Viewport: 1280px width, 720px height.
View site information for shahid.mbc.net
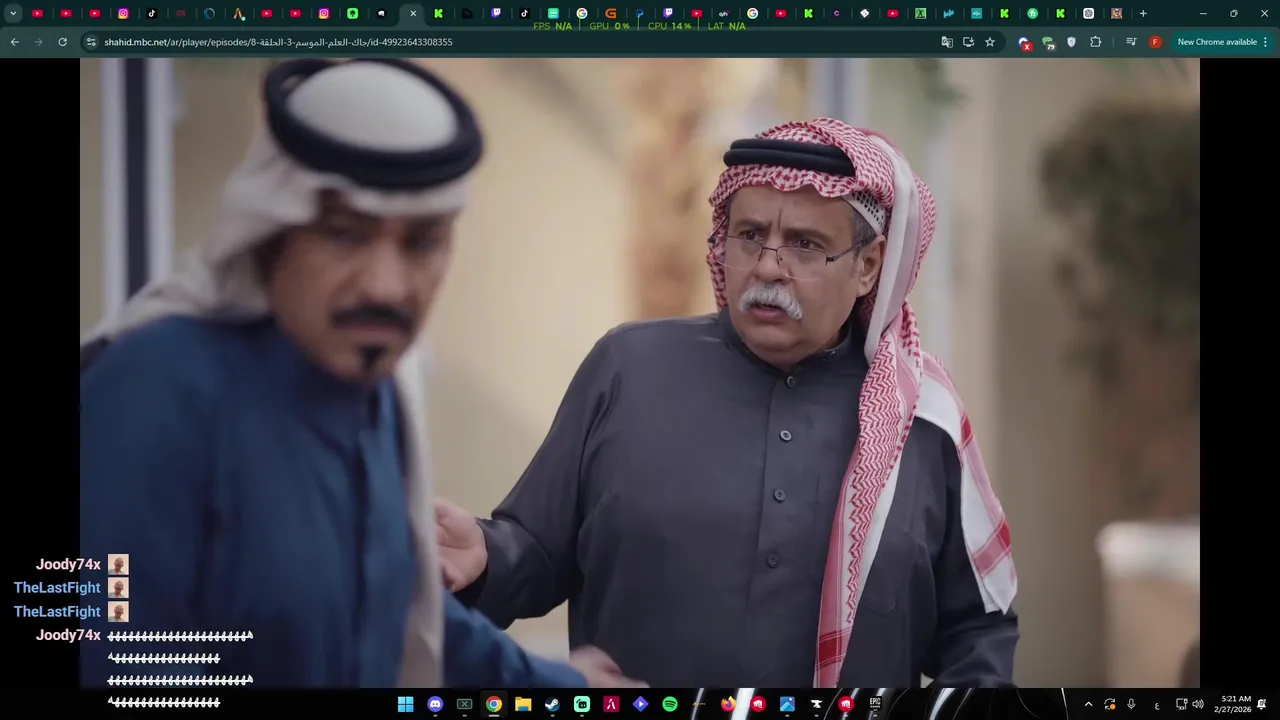point(91,42)
